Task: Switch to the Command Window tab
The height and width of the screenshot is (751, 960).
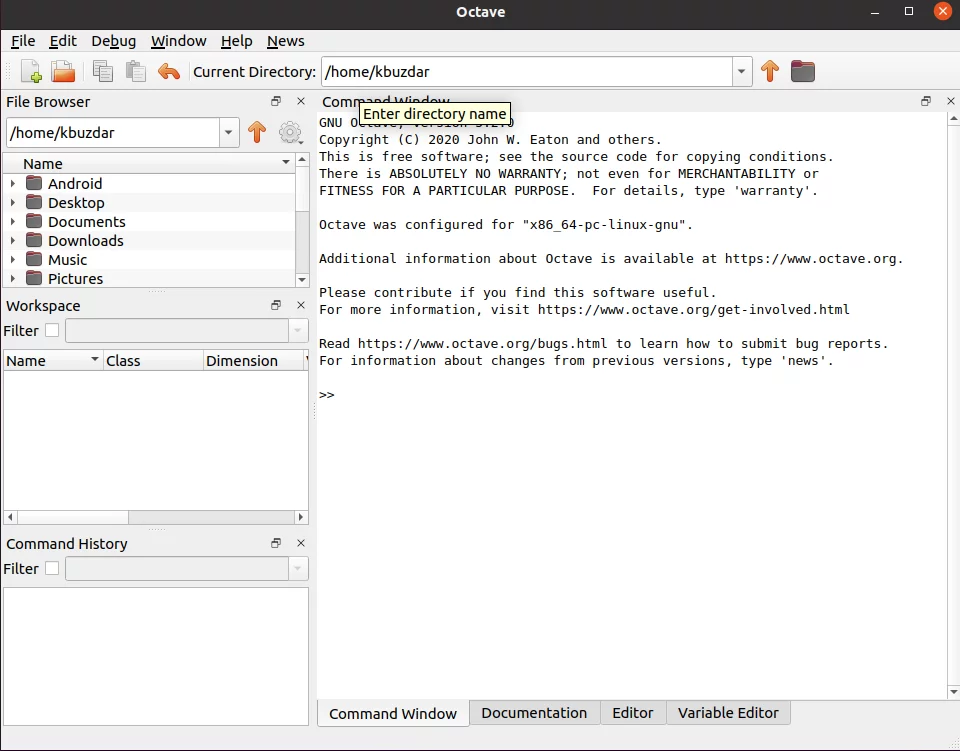Action: pos(393,714)
